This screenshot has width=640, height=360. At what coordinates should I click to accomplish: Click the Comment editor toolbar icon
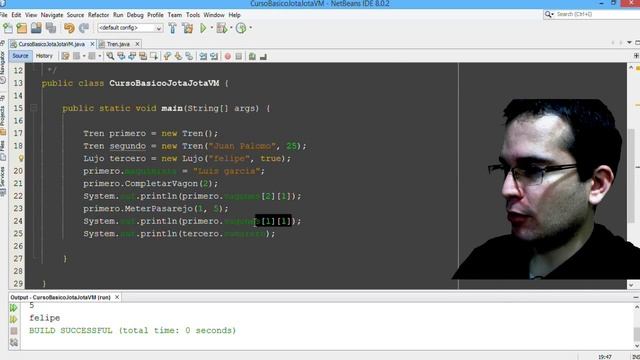coord(252,56)
